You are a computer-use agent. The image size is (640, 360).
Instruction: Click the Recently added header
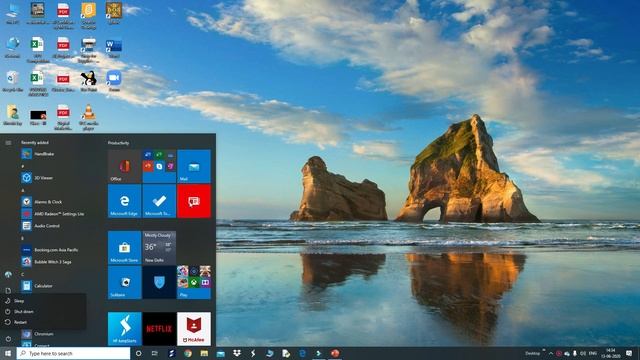pos(35,143)
